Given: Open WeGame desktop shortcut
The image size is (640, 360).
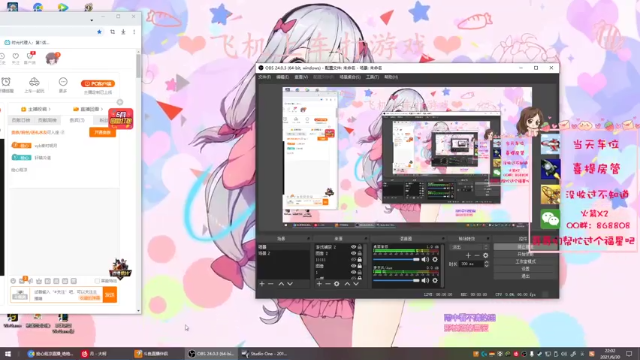Looking at the screenshot, I should point(13,320).
